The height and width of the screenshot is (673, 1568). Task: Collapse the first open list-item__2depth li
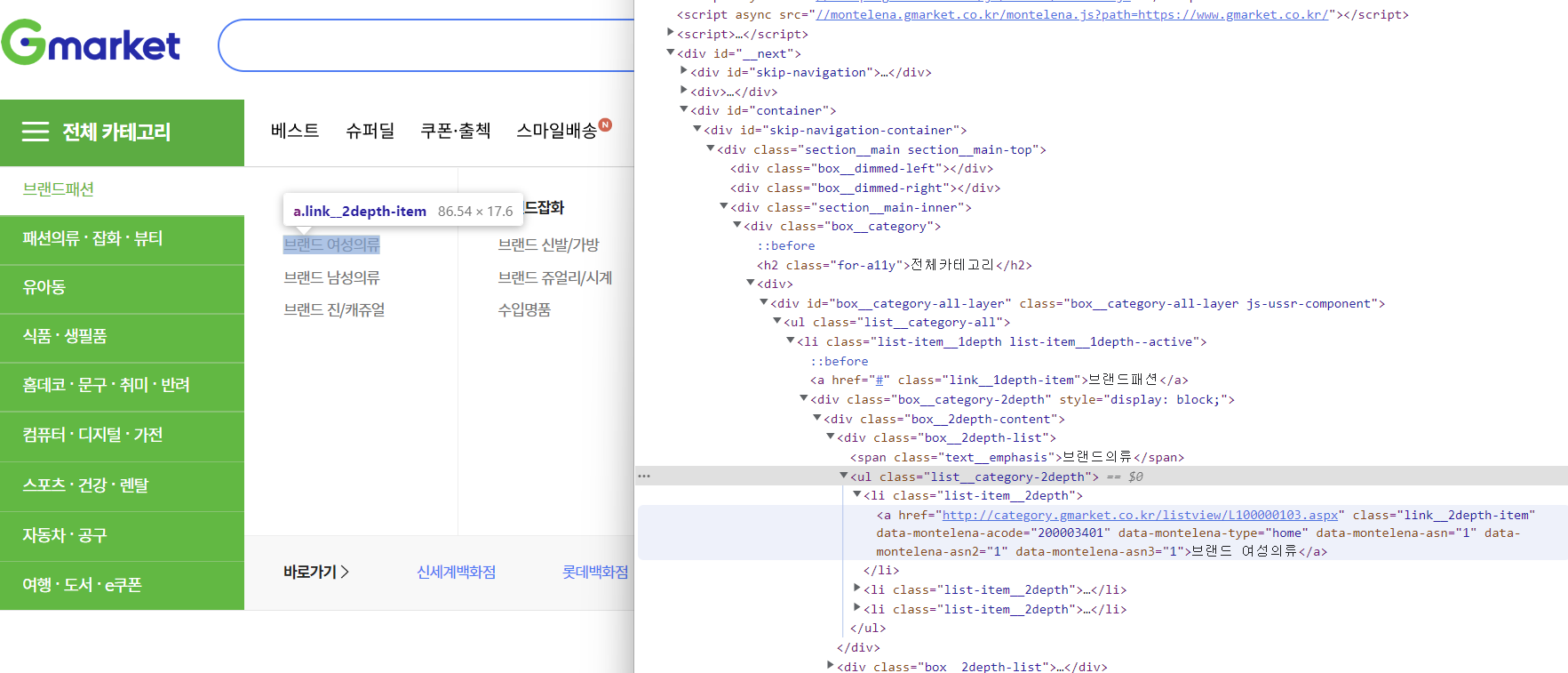click(857, 494)
